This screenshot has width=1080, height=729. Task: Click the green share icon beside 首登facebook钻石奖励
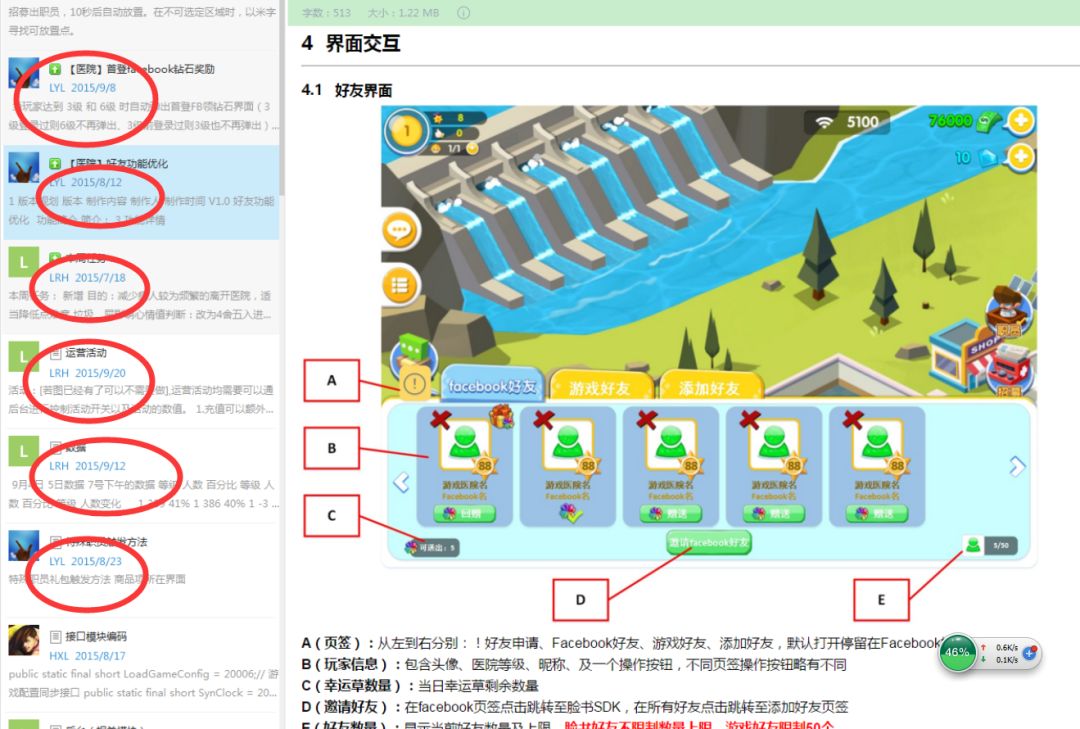click(x=55, y=69)
